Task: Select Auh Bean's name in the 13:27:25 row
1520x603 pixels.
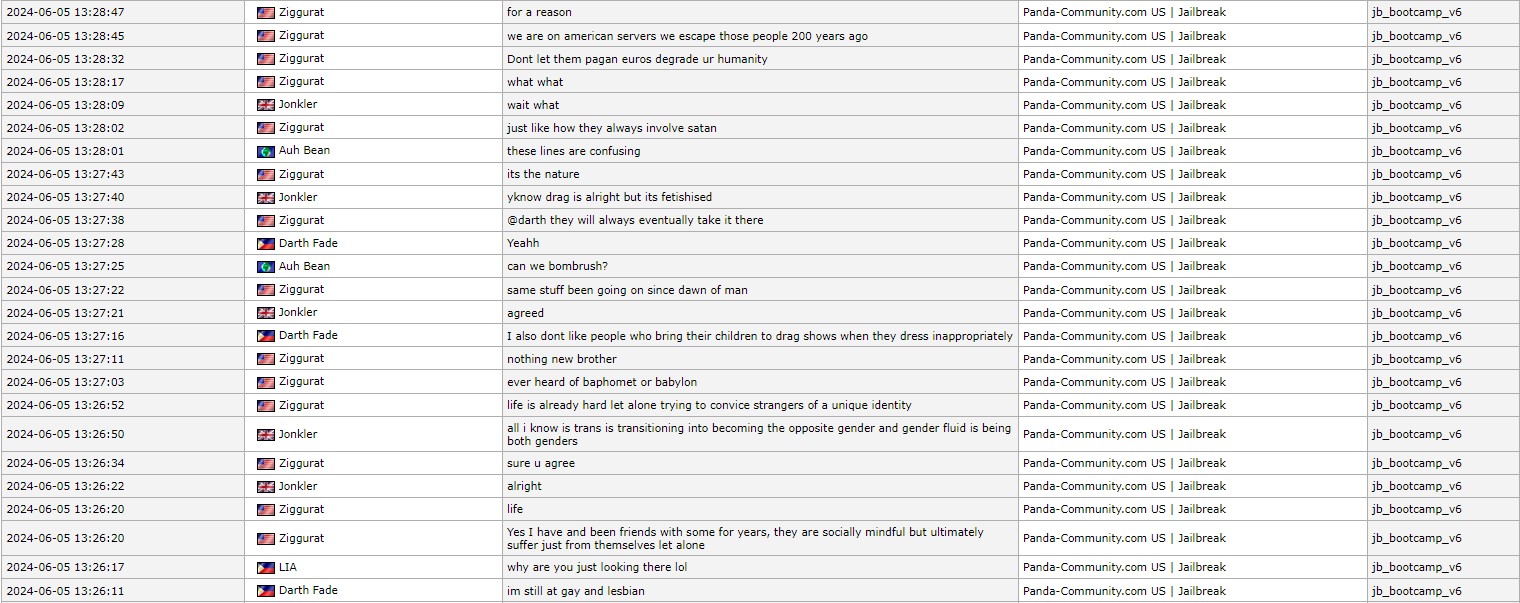Action: [304, 266]
